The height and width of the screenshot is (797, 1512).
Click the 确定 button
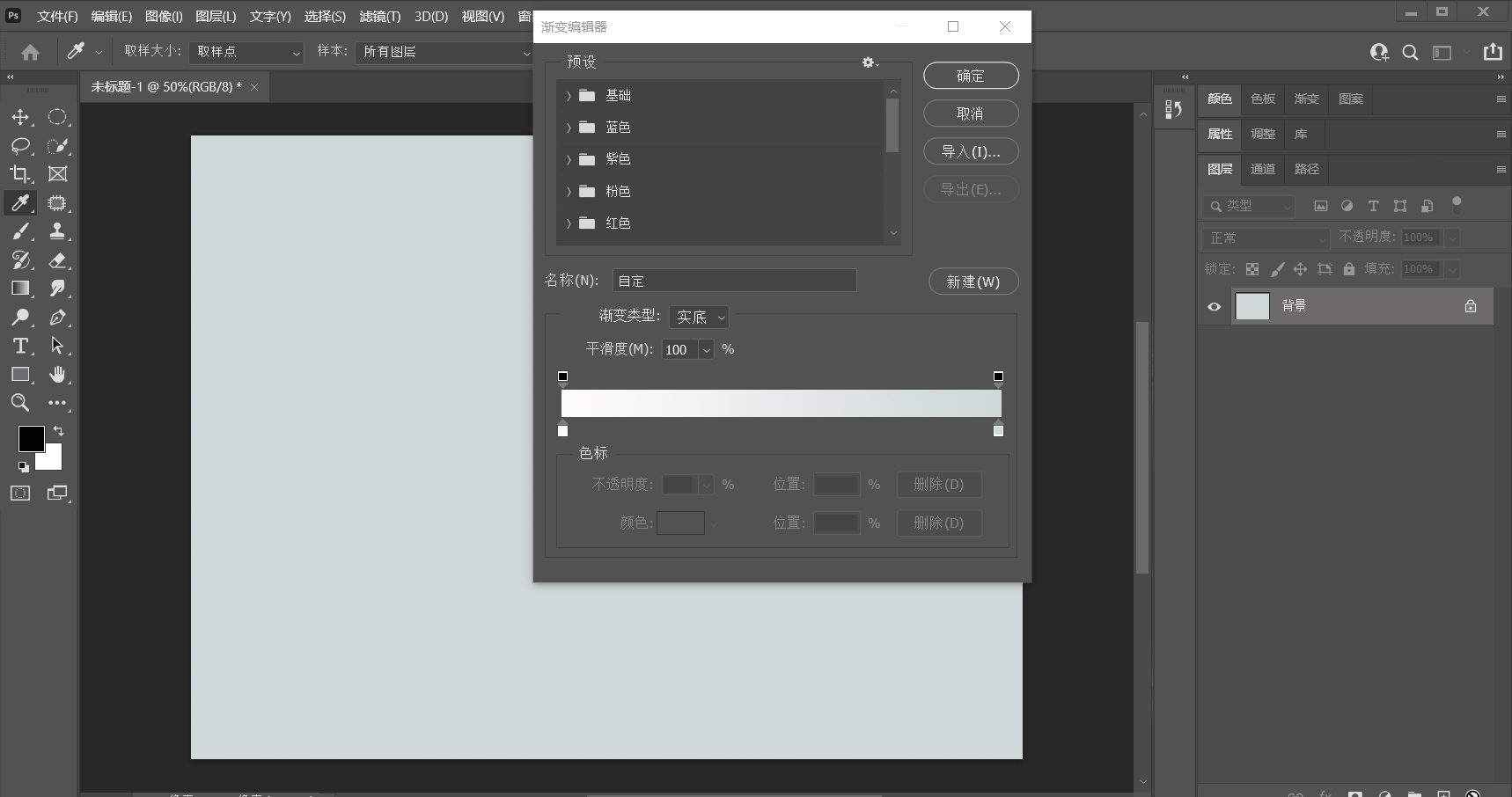972,76
